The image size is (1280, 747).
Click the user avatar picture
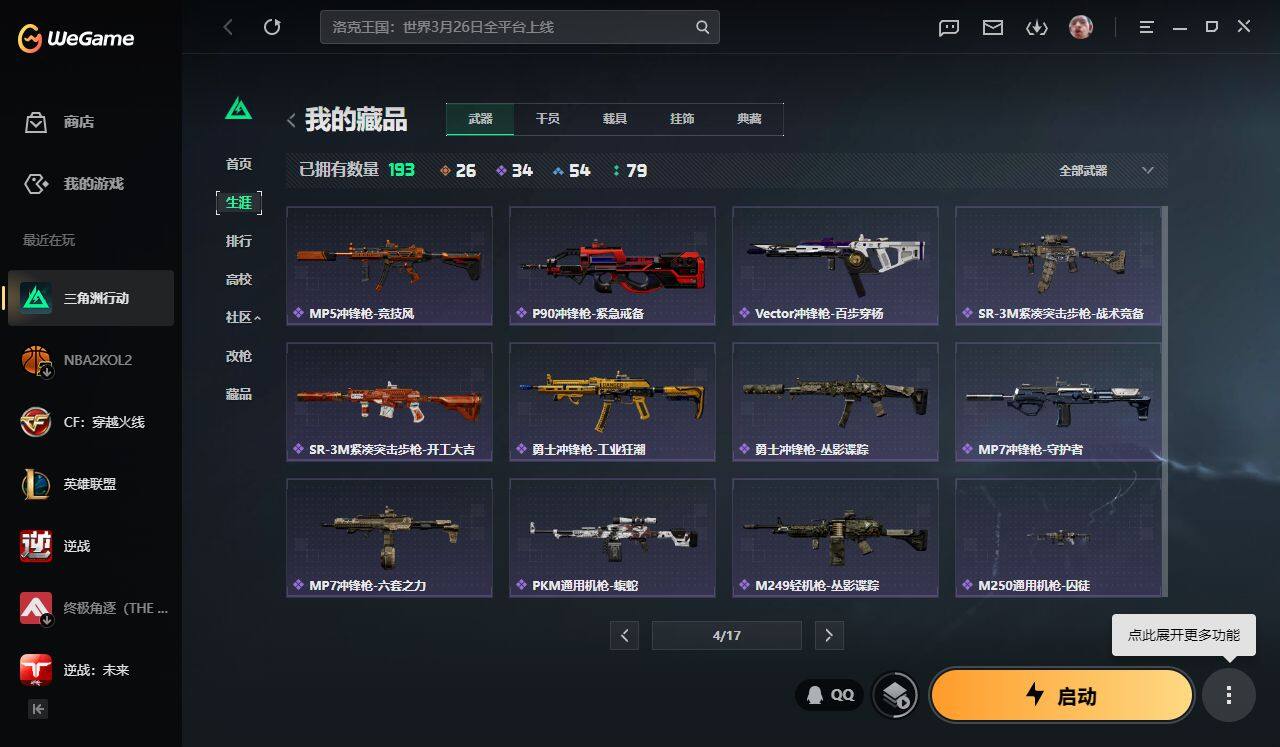[1080, 27]
